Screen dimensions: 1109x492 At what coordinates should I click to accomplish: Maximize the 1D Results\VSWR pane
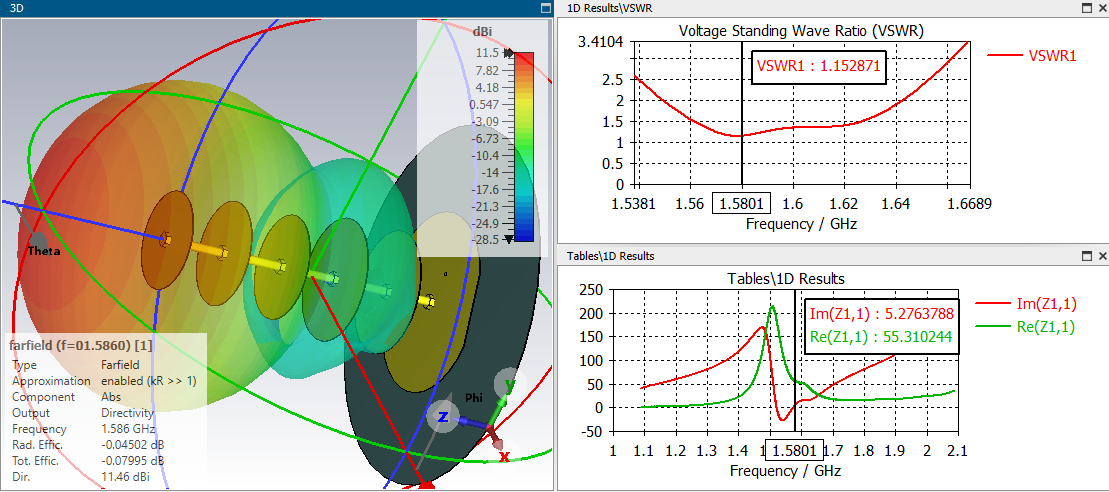coord(1087,8)
